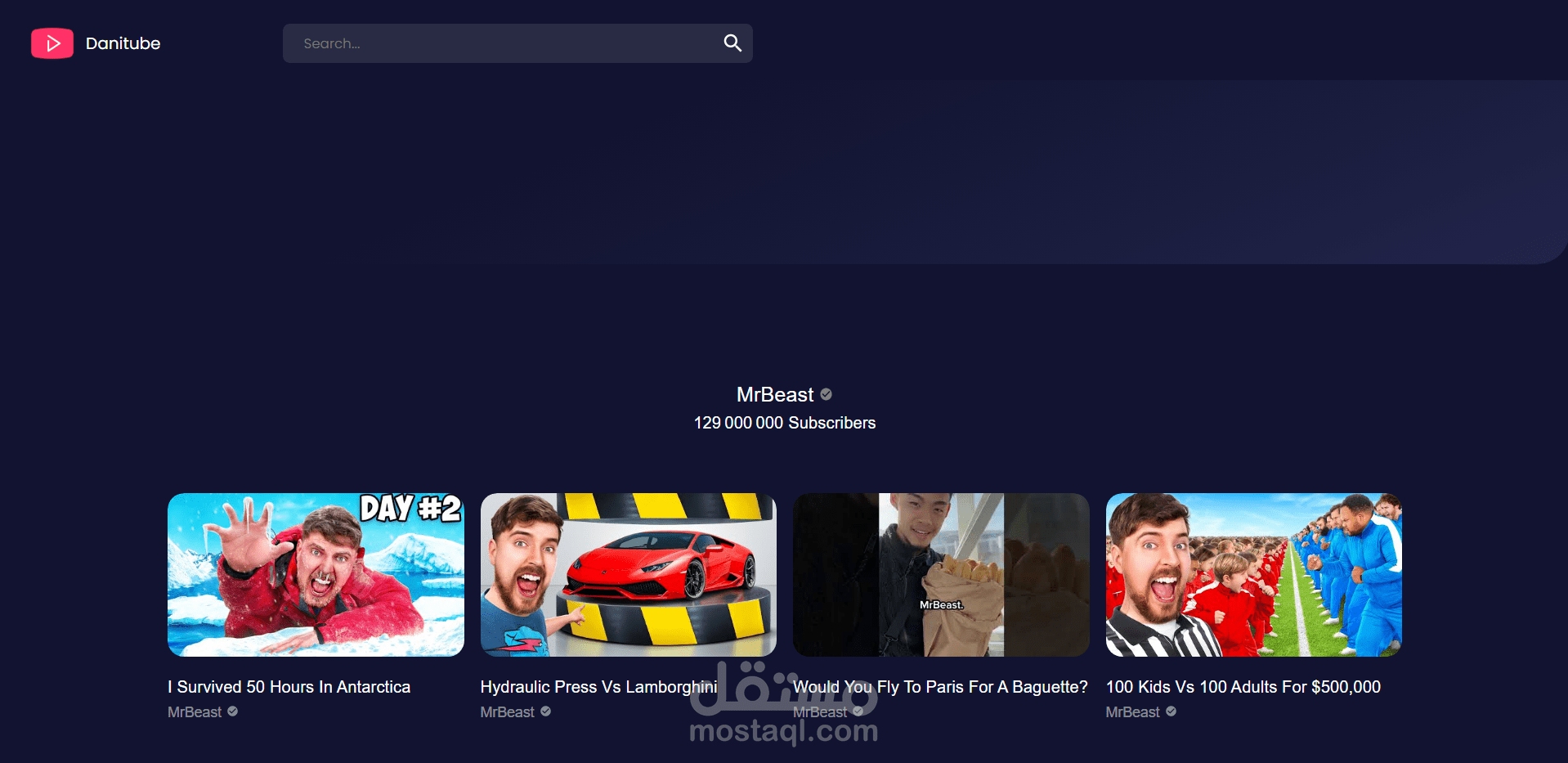Click MrBeast channel link under Antarctica video

(x=195, y=712)
